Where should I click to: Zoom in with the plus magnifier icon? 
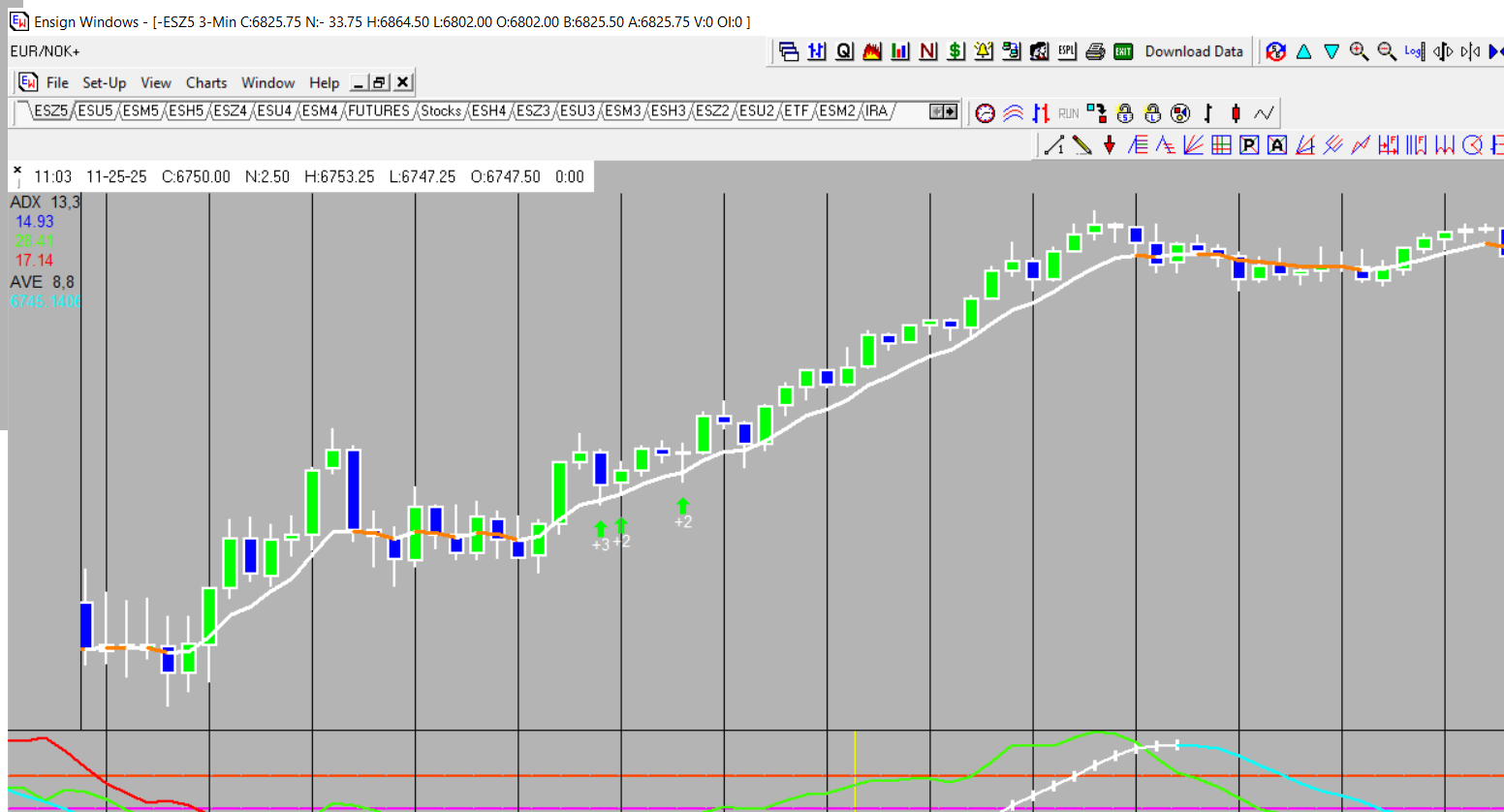click(1359, 51)
